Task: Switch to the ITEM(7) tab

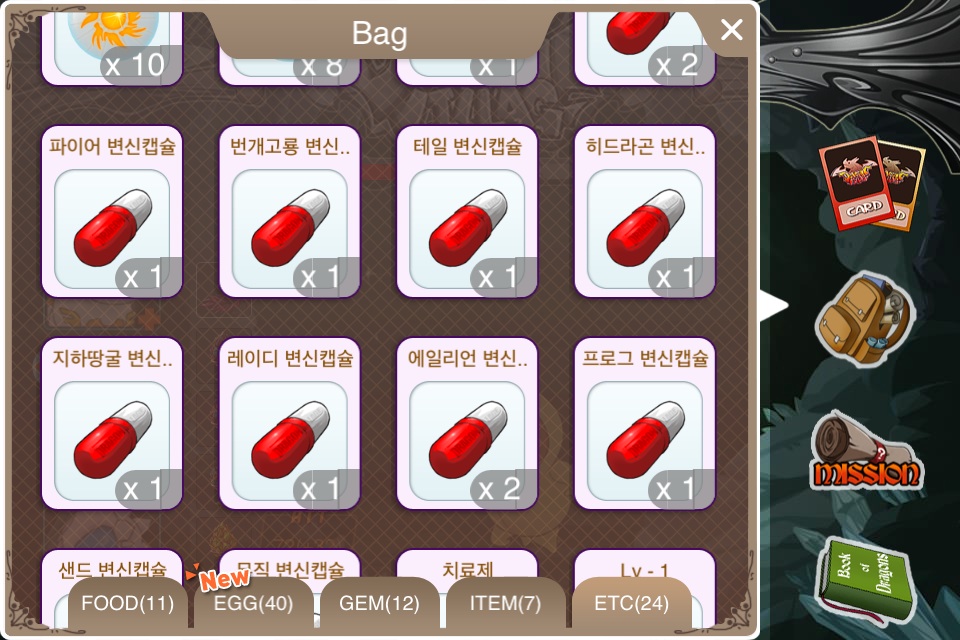Action: [x=506, y=603]
